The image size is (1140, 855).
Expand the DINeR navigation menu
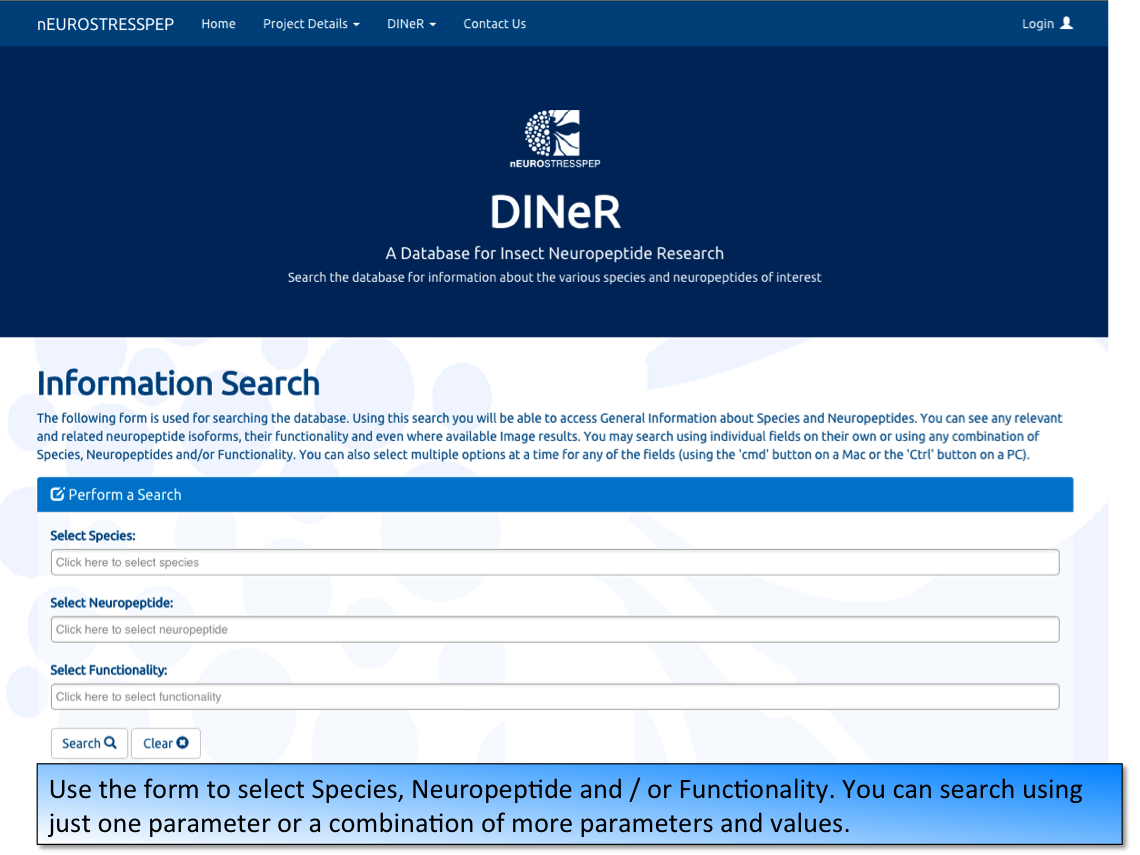coord(412,24)
